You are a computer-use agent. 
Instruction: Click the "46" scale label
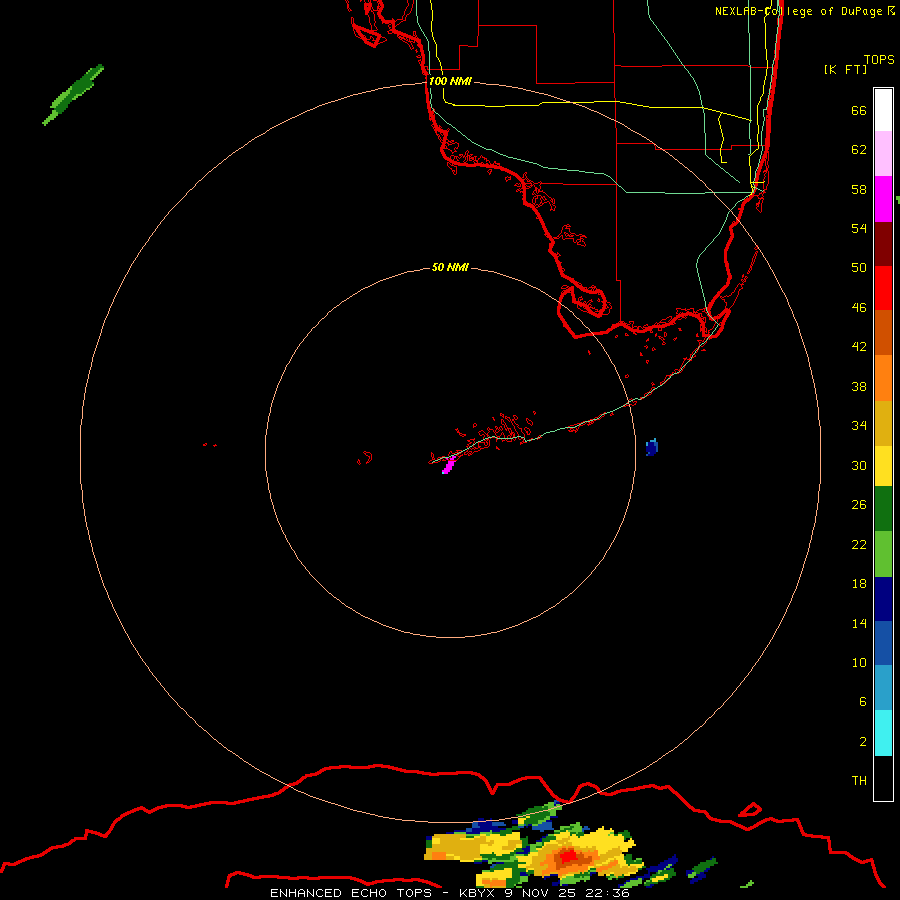click(x=859, y=307)
